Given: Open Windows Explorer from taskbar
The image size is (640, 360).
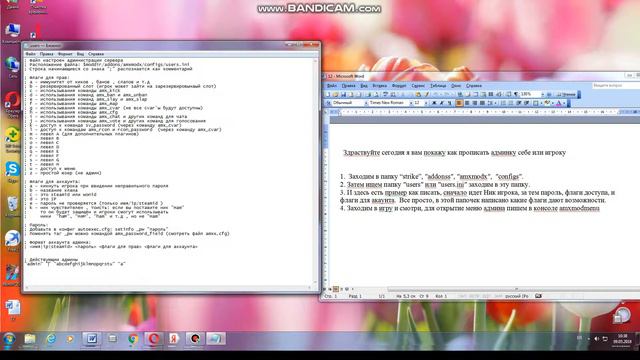Looking at the screenshot, I should click(30, 339).
